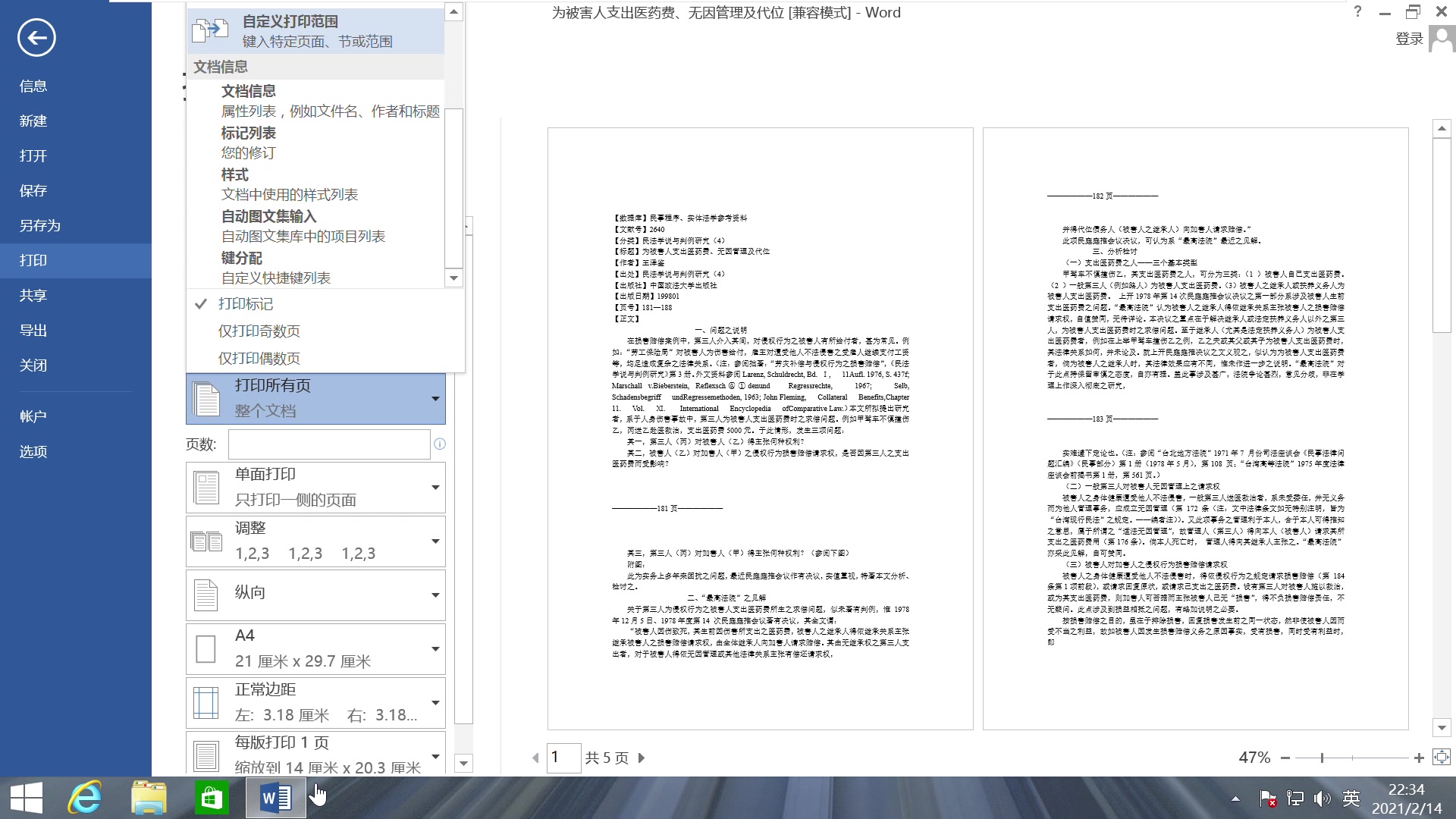The width and height of the screenshot is (1456, 819).
Task: Click inside the 页数 page range field
Action: pos(328,444)
